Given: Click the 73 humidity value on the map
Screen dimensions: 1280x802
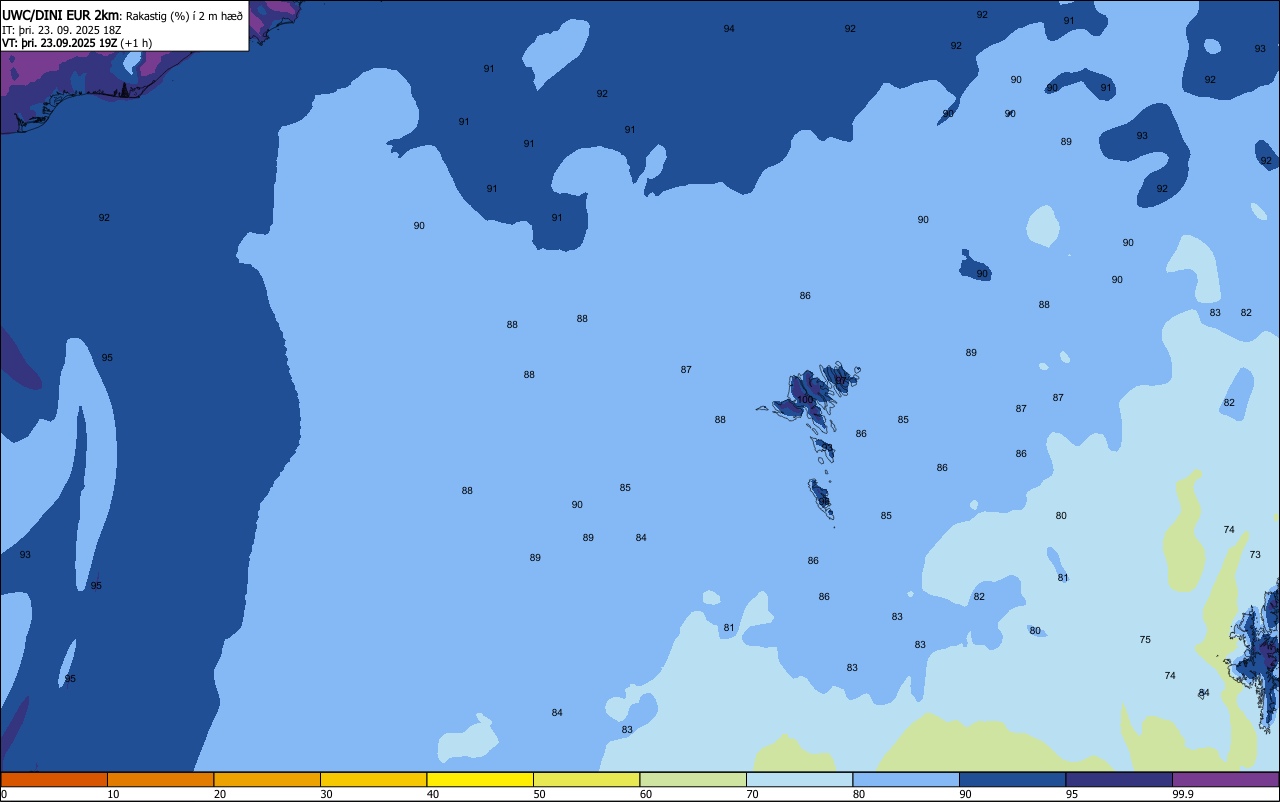Looking at the screenshot, I should coord(1255,555).
